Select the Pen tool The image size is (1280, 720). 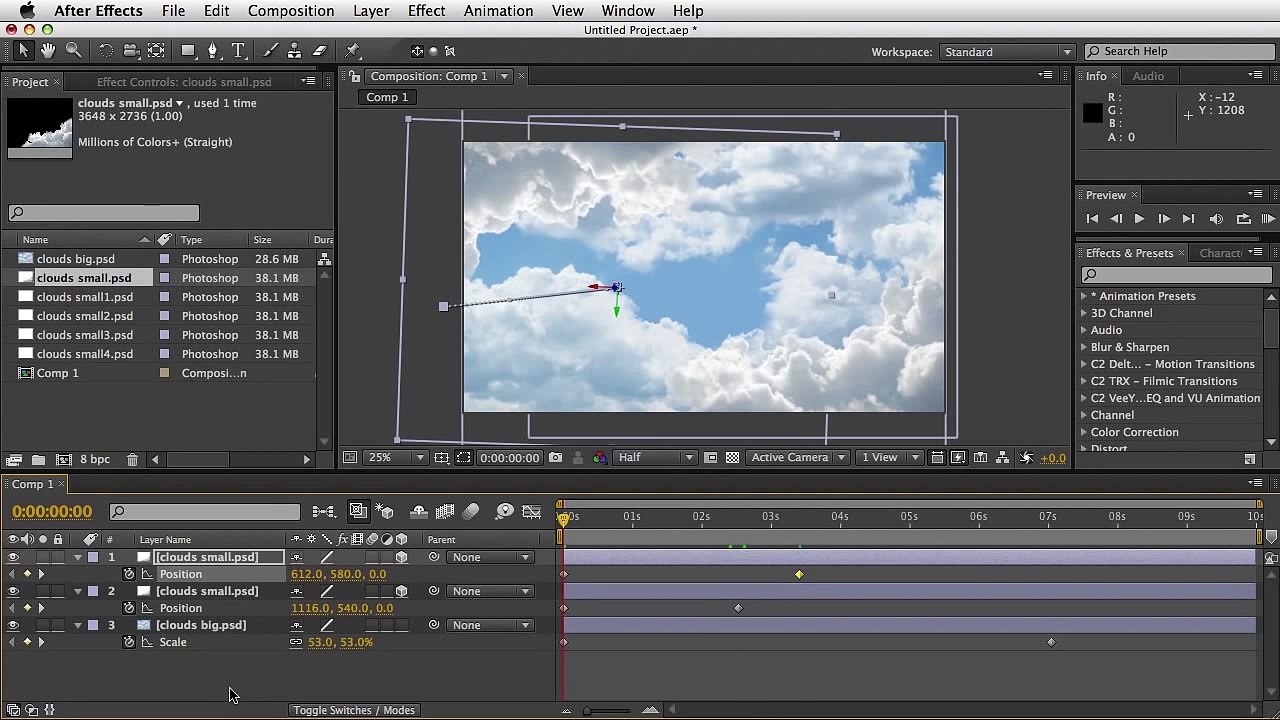point(212,50)
